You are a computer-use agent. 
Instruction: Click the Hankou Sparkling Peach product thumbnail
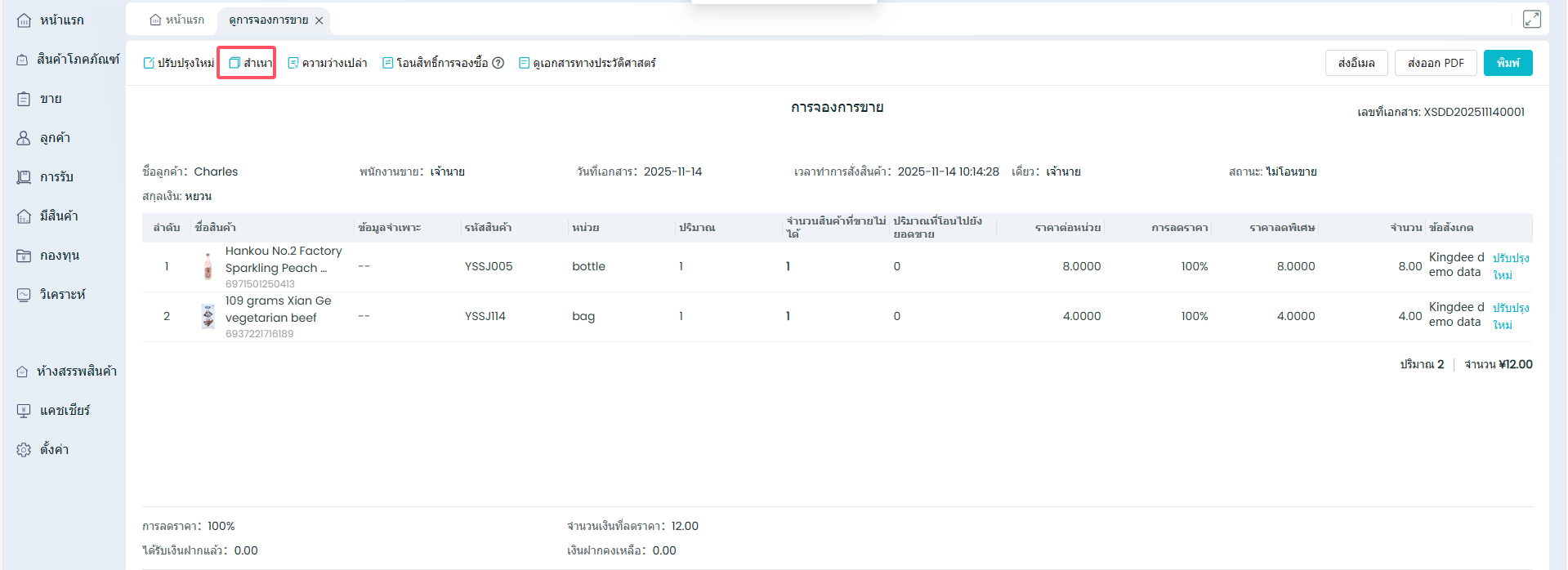(x=208, y=266)
